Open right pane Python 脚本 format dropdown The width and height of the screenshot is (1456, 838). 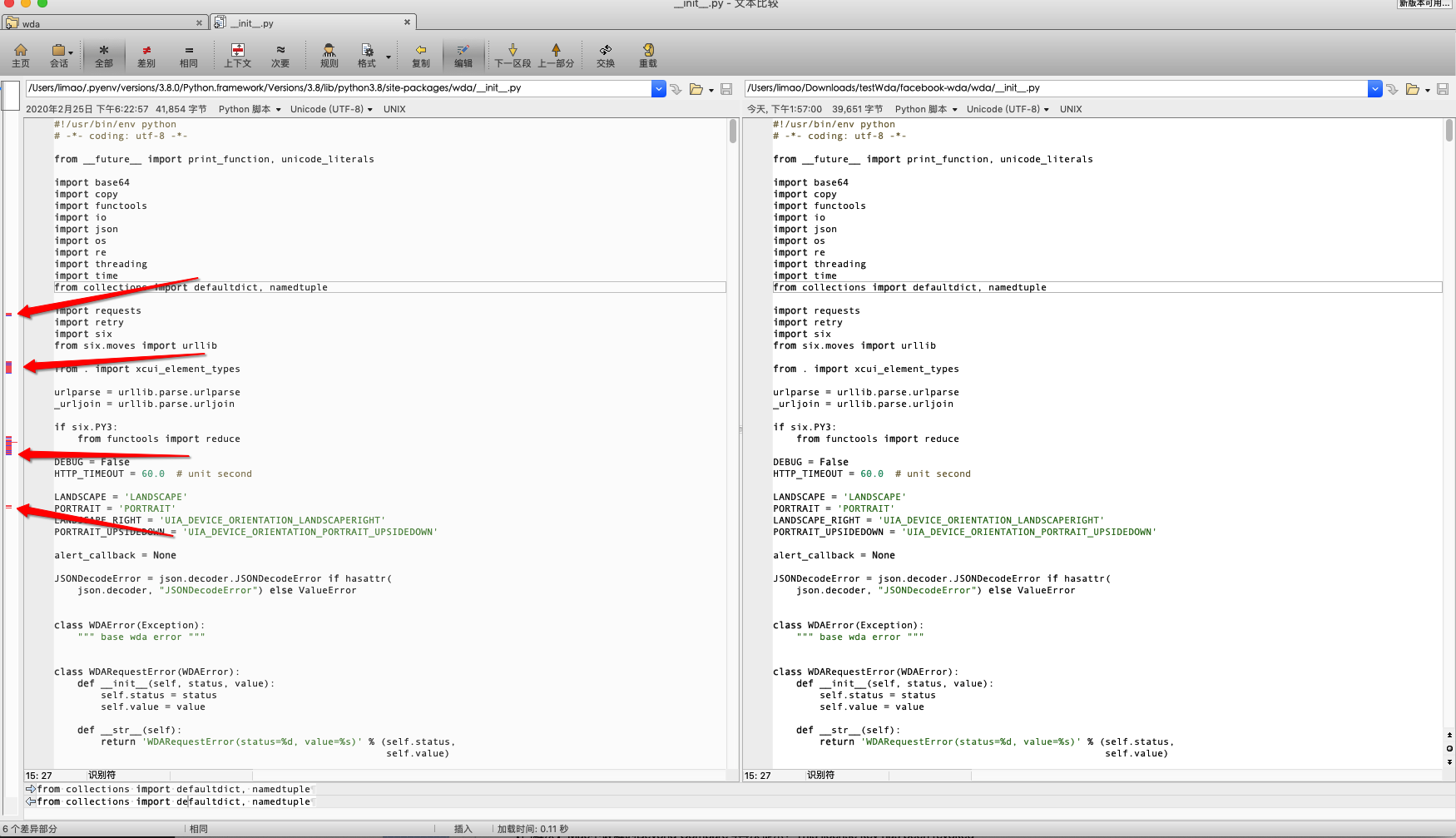pos(926,109)
